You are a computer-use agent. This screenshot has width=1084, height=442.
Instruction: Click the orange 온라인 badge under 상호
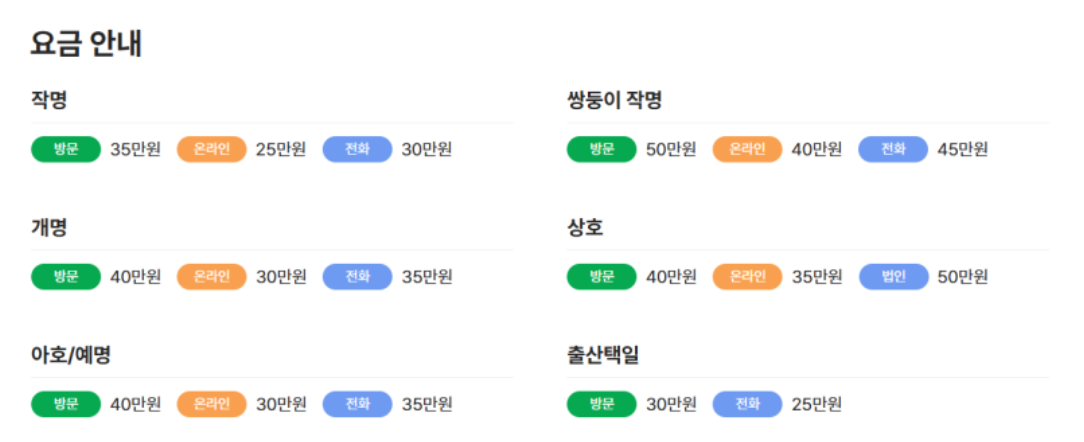(x=747, y=277)
